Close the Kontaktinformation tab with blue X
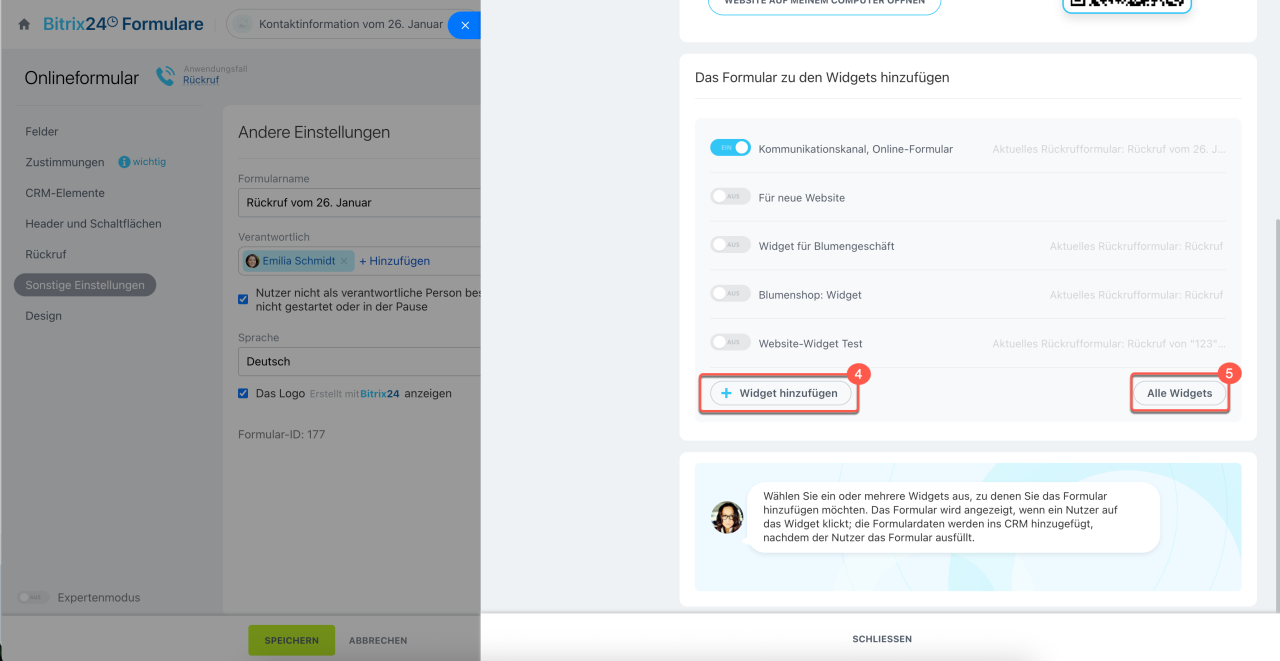The width and height of the screenshot is (1280, 661). [x=465, y=25]
